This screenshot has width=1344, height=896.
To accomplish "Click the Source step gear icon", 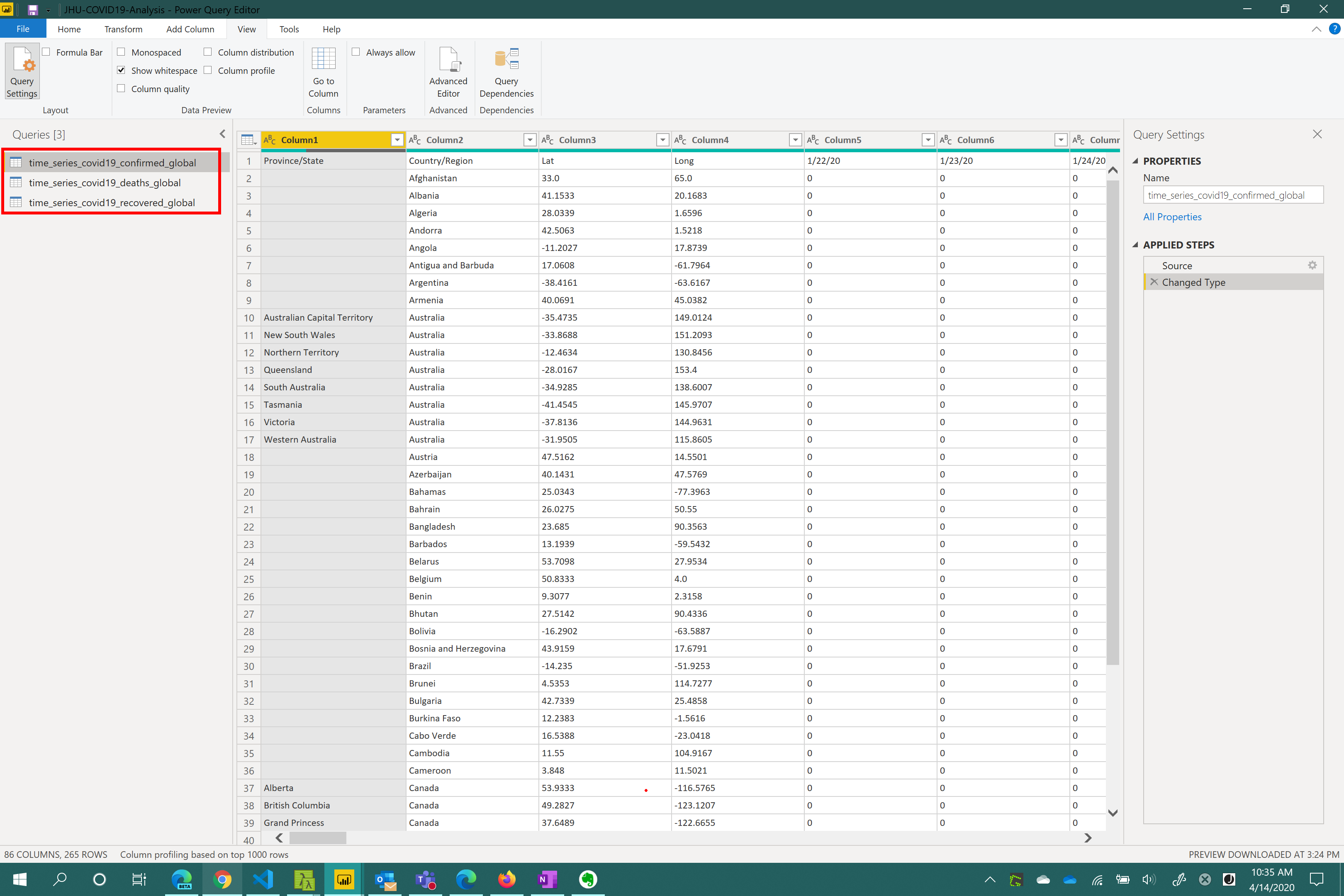I will (x=1312, y=265).
